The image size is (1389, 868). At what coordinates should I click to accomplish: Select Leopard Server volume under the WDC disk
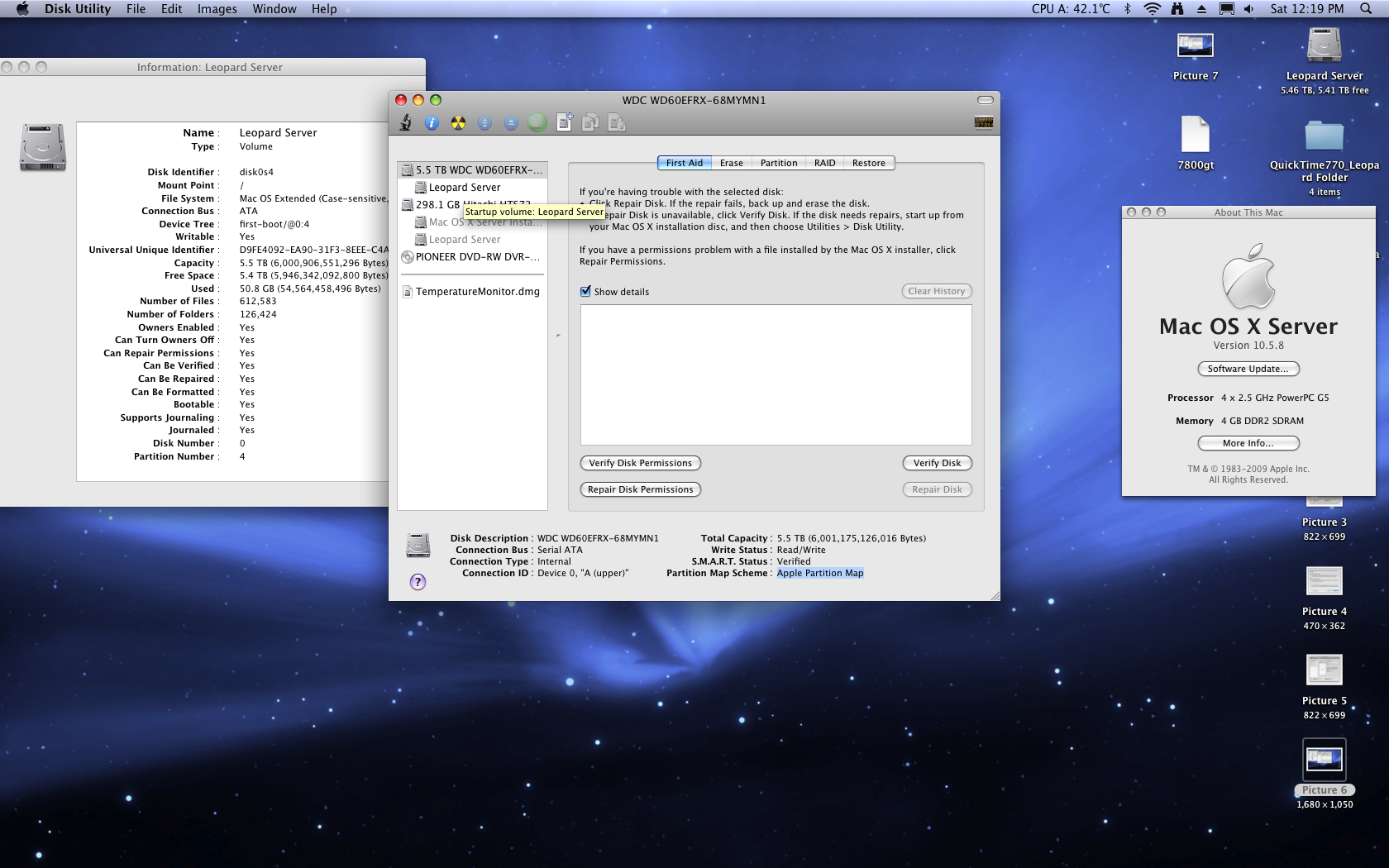click(x=472, y=188)
